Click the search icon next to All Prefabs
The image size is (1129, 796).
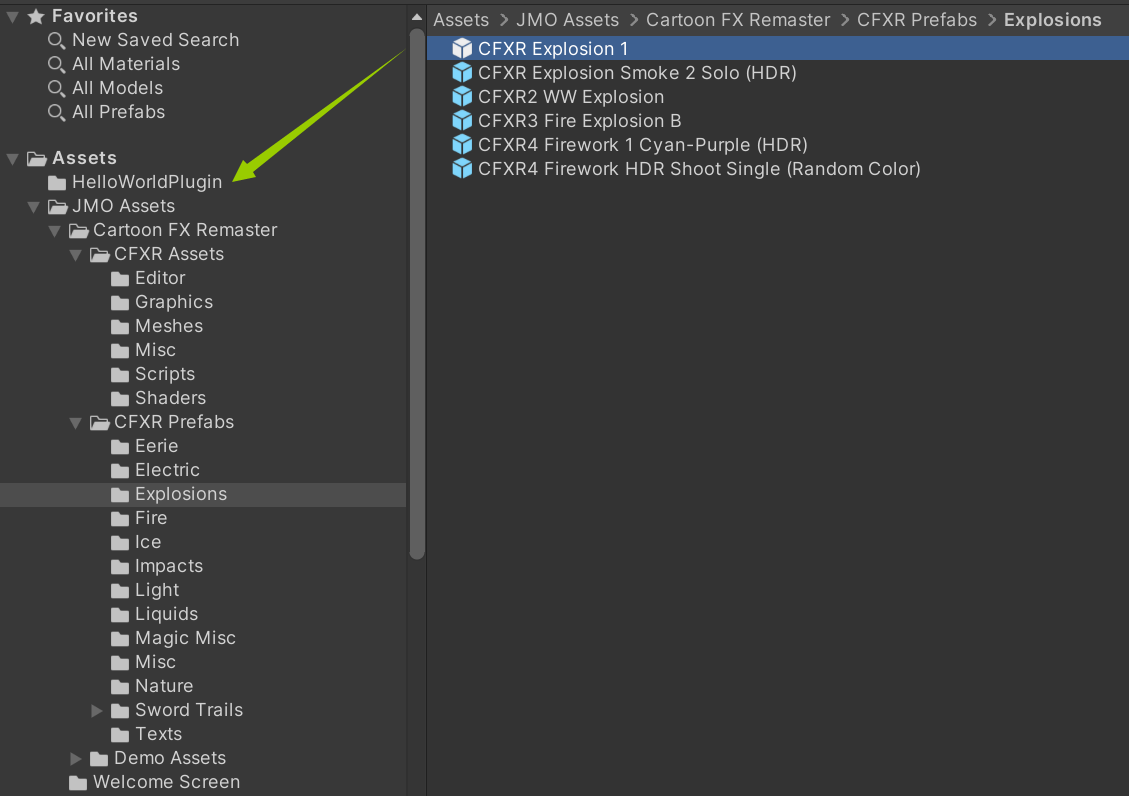click(56, 112)
